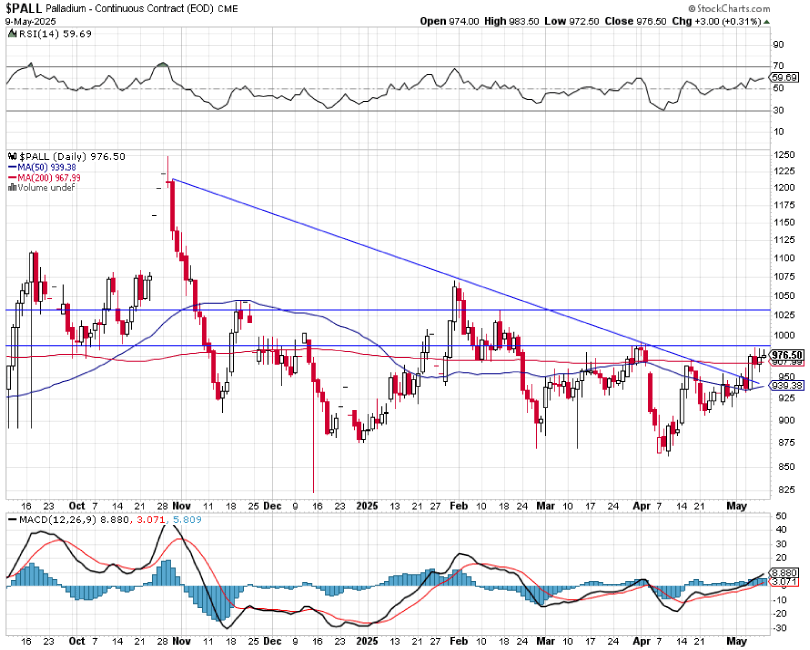Click the Open 974.00 value in header

coord(450,20)
